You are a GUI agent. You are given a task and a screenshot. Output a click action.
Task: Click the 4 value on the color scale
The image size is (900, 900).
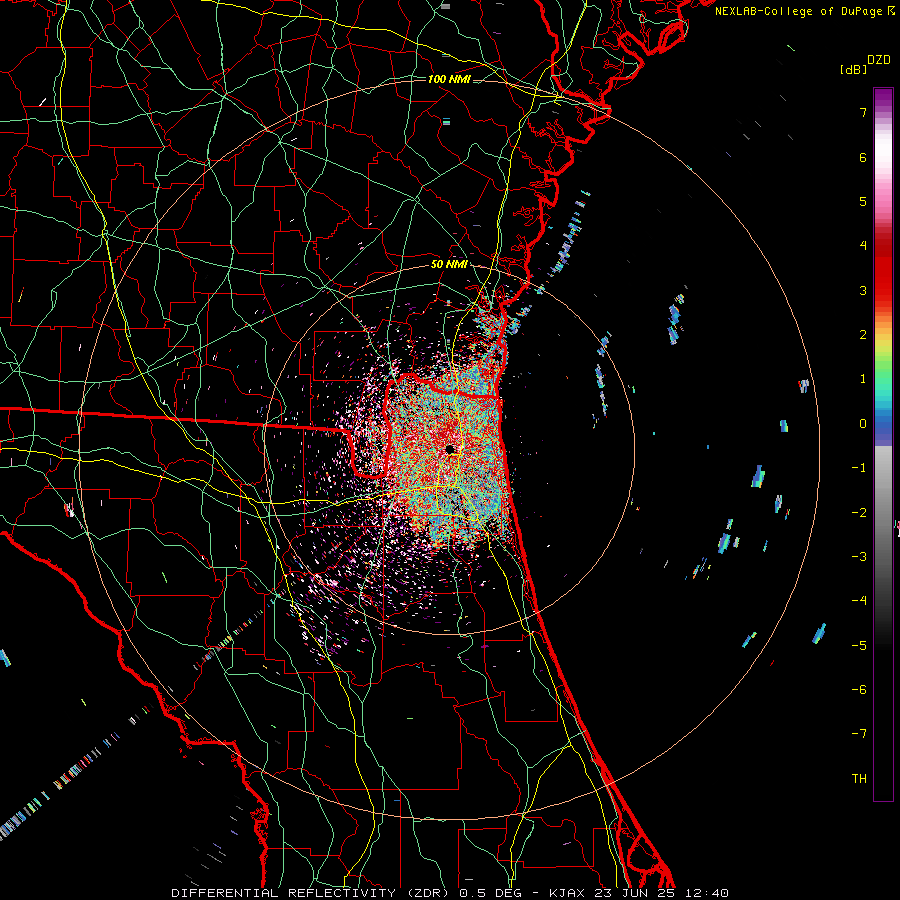863,246
